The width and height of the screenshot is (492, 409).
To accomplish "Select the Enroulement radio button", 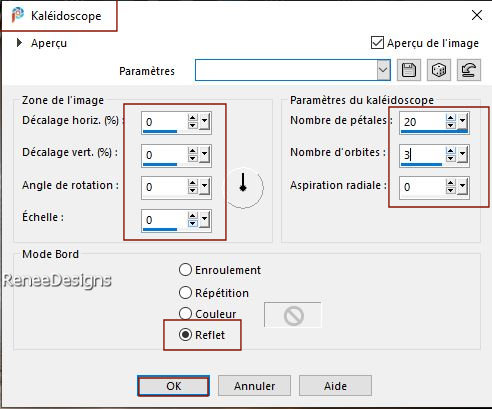I will pyautogui.click(x=185, y=270).
